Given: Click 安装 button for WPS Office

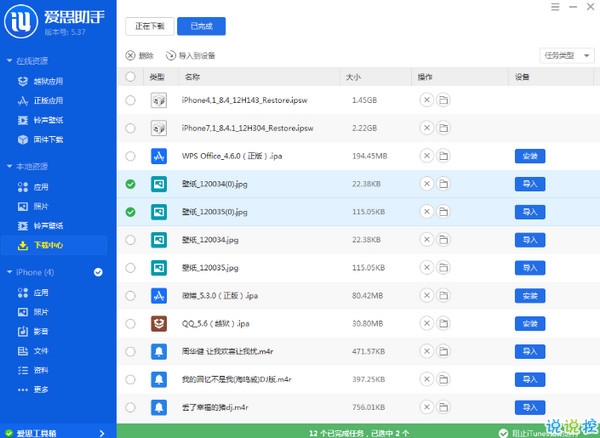Looking at the screenshot, I should [x=530, y=156].
